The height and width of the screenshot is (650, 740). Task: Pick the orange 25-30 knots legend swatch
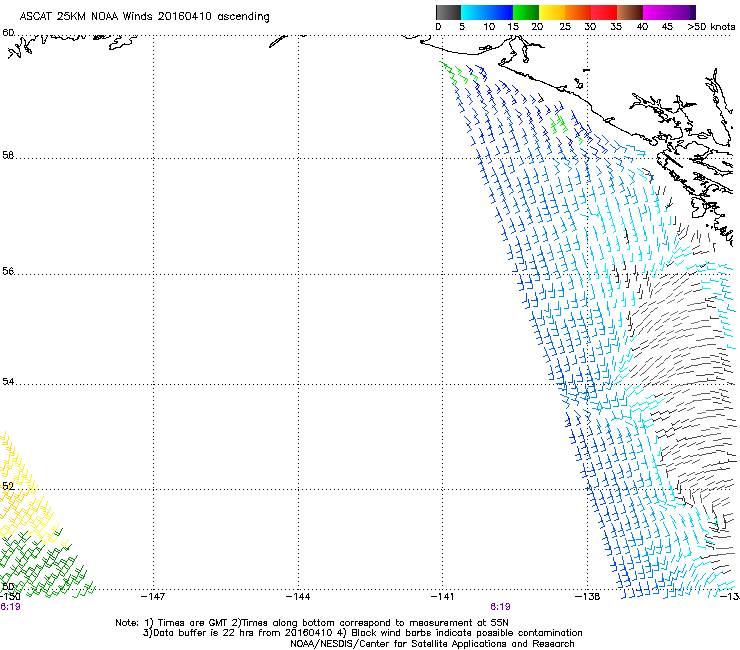point(578,12)
